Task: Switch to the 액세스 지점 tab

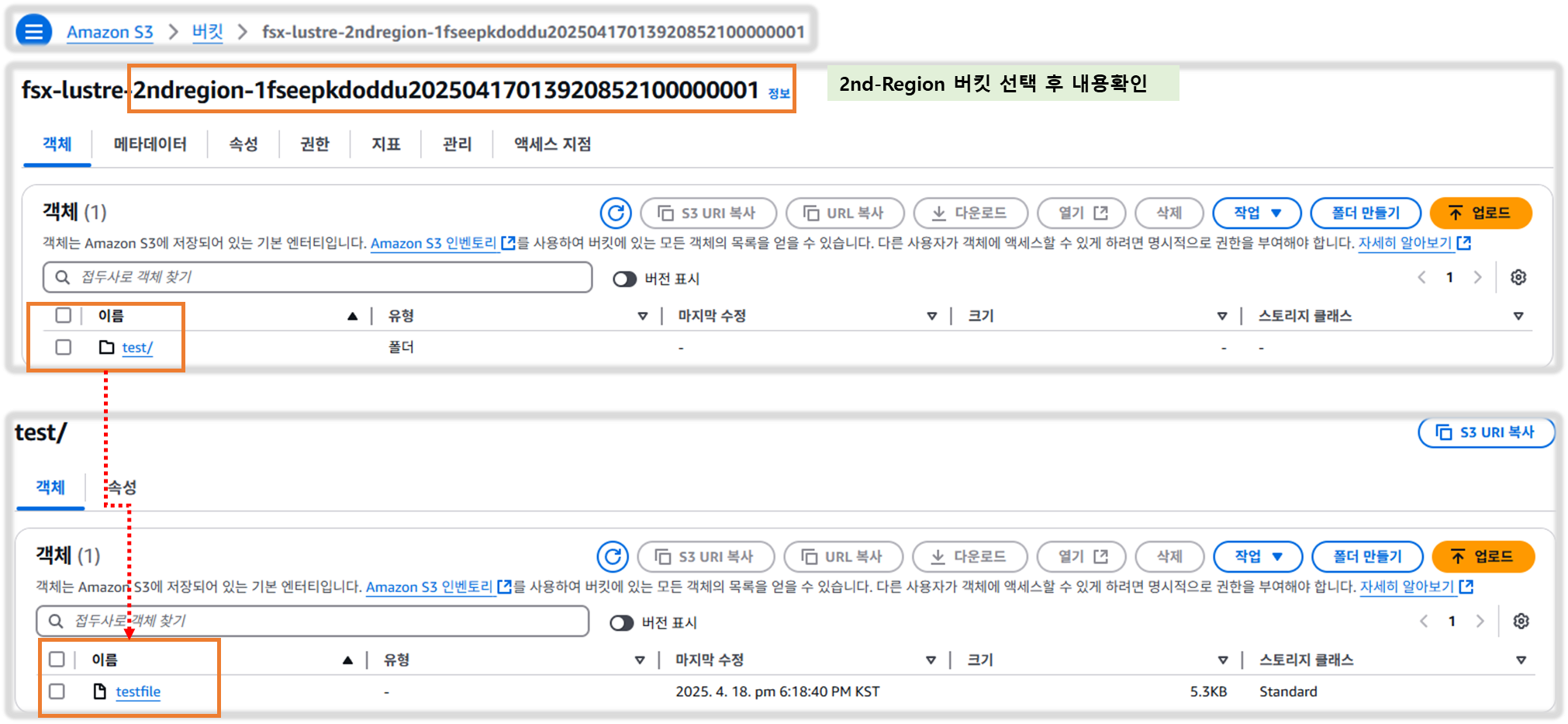Action: tap(552, 144)
